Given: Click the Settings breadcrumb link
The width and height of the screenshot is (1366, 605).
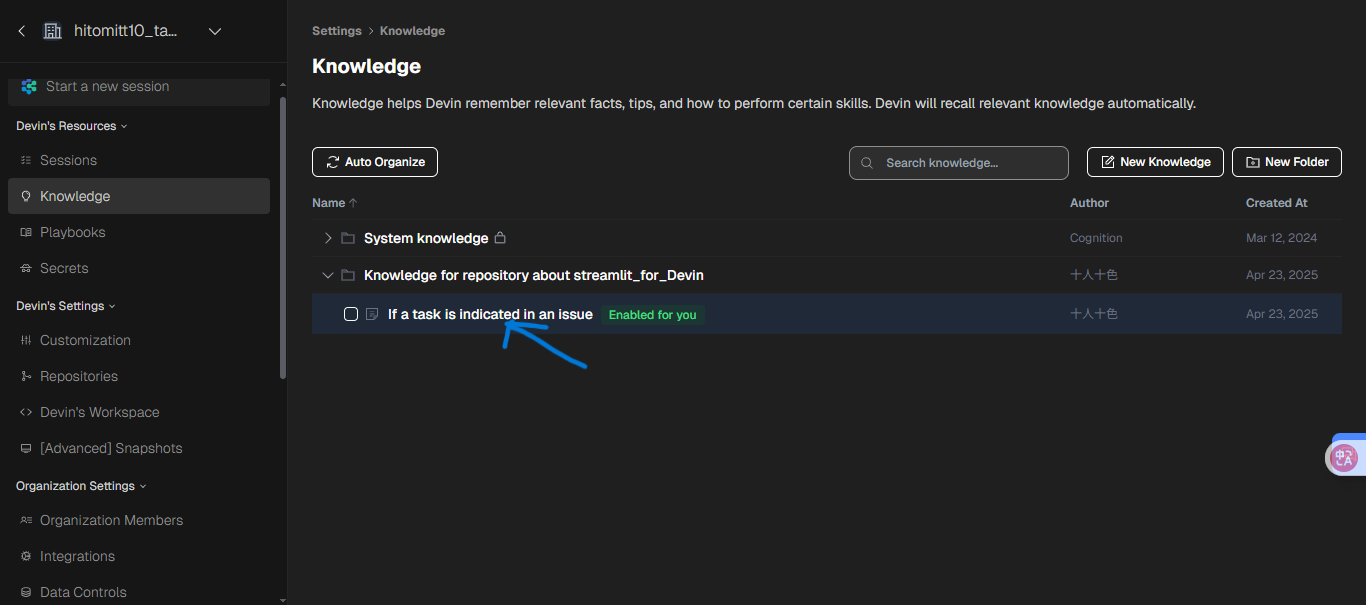Looking at the screenshot, I should (x=337, y=31).
